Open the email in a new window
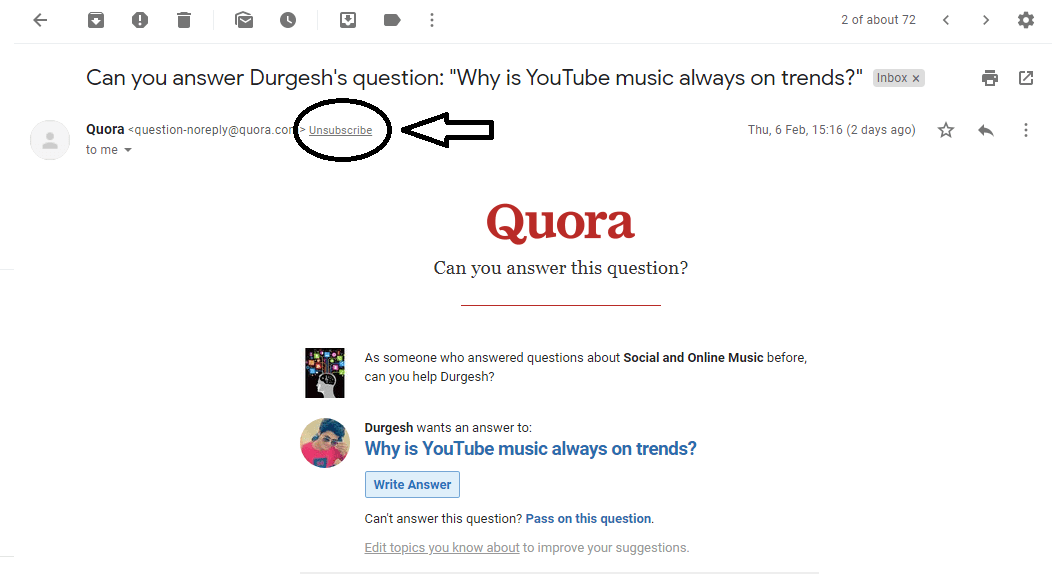 tap(1026, 77)
